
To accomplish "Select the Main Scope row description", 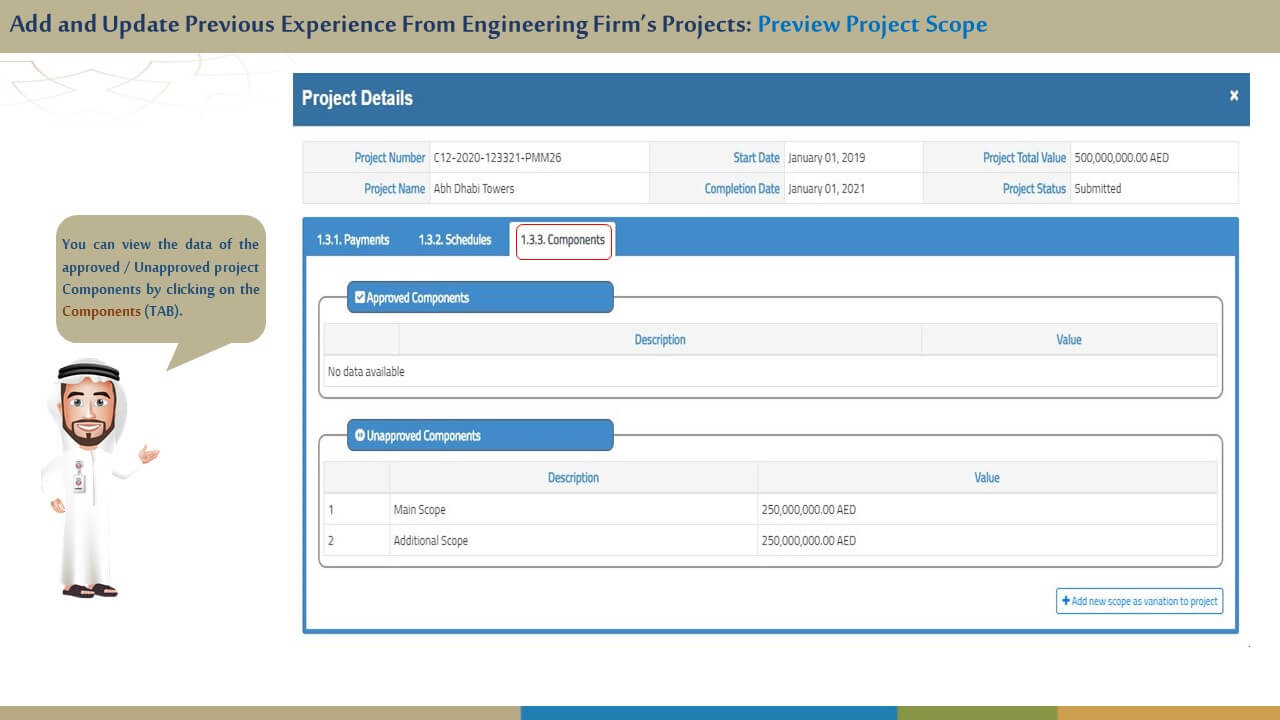I will 420,510.
